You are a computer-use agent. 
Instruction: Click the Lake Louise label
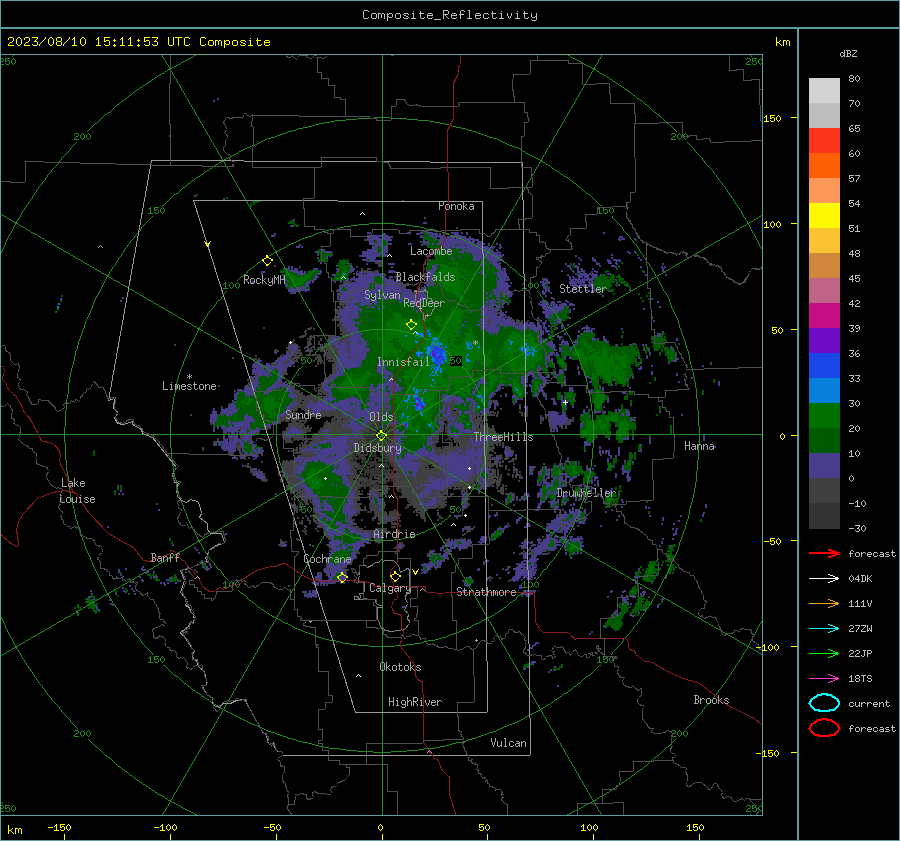(x=77, y=491)
